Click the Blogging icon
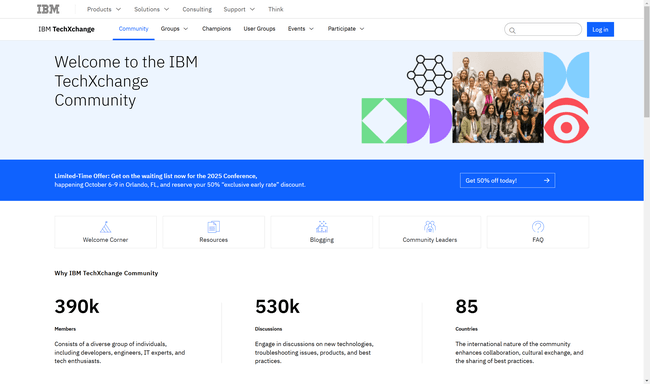650x384 pixels. coord(322,227)
